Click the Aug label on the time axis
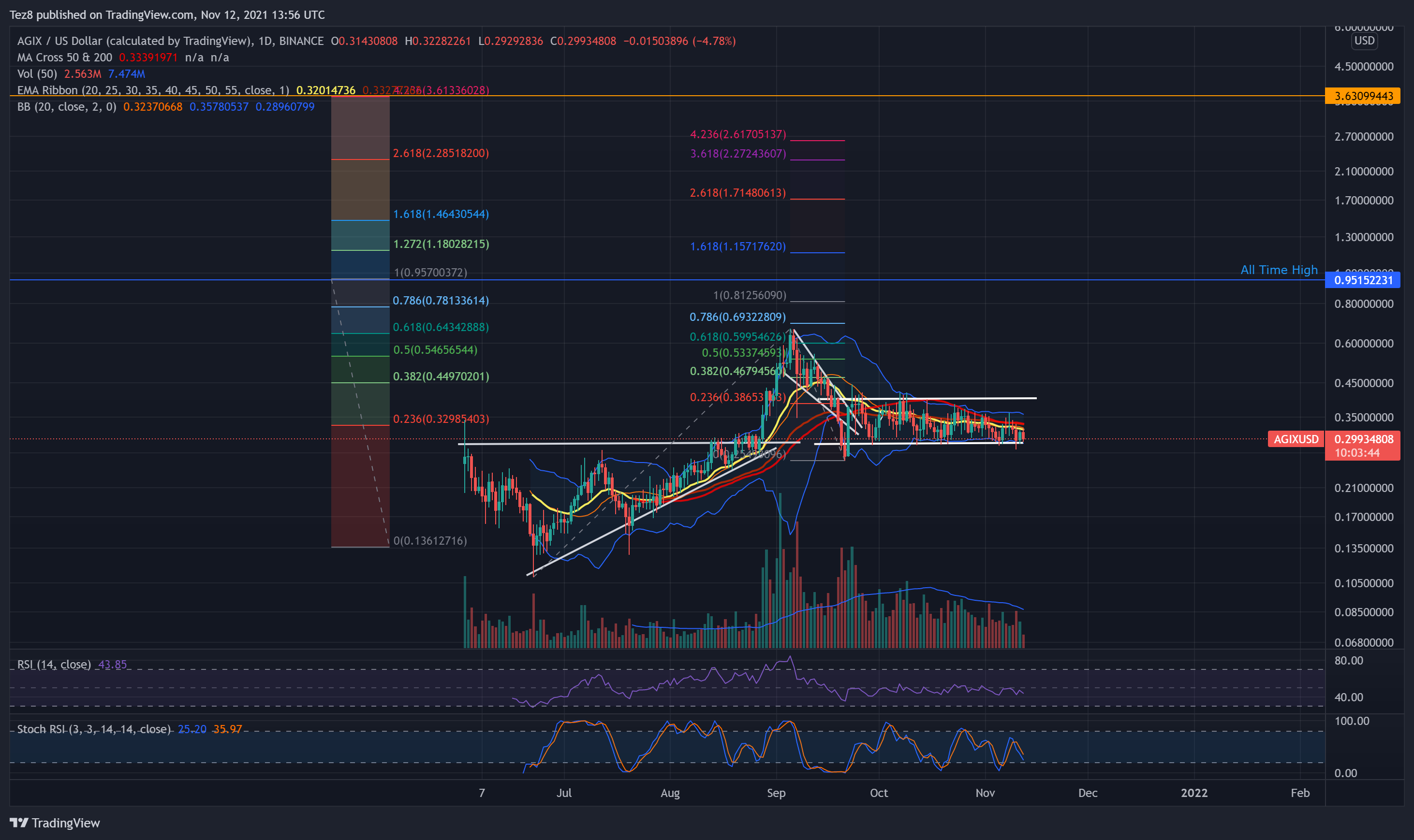This screenshot has height=840, width=1414. [670, 793]
